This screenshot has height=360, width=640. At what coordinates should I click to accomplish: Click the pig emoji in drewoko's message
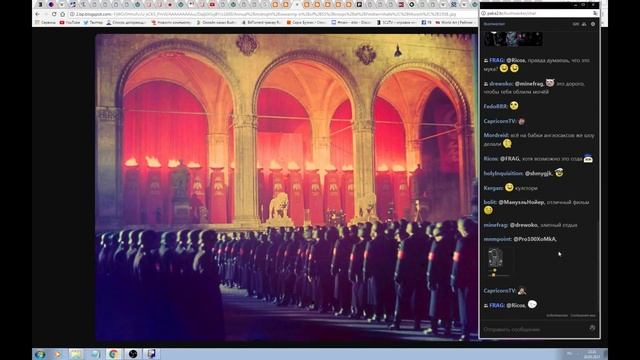click(x=550, y=83)
